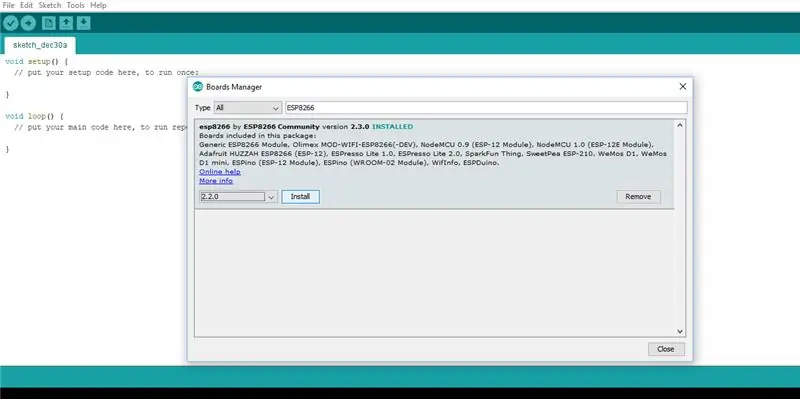Open the More info link

tap(216, 181)
